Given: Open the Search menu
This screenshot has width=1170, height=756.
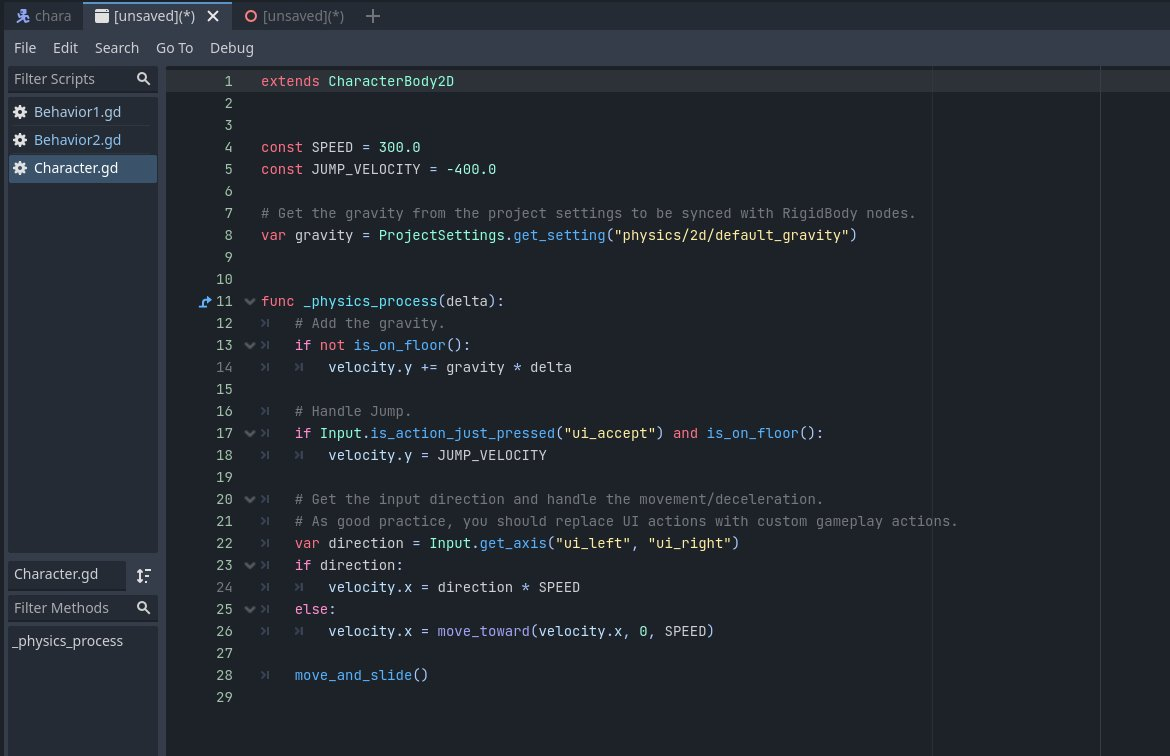Looking at the screenshot, I should tap(116, 48).
